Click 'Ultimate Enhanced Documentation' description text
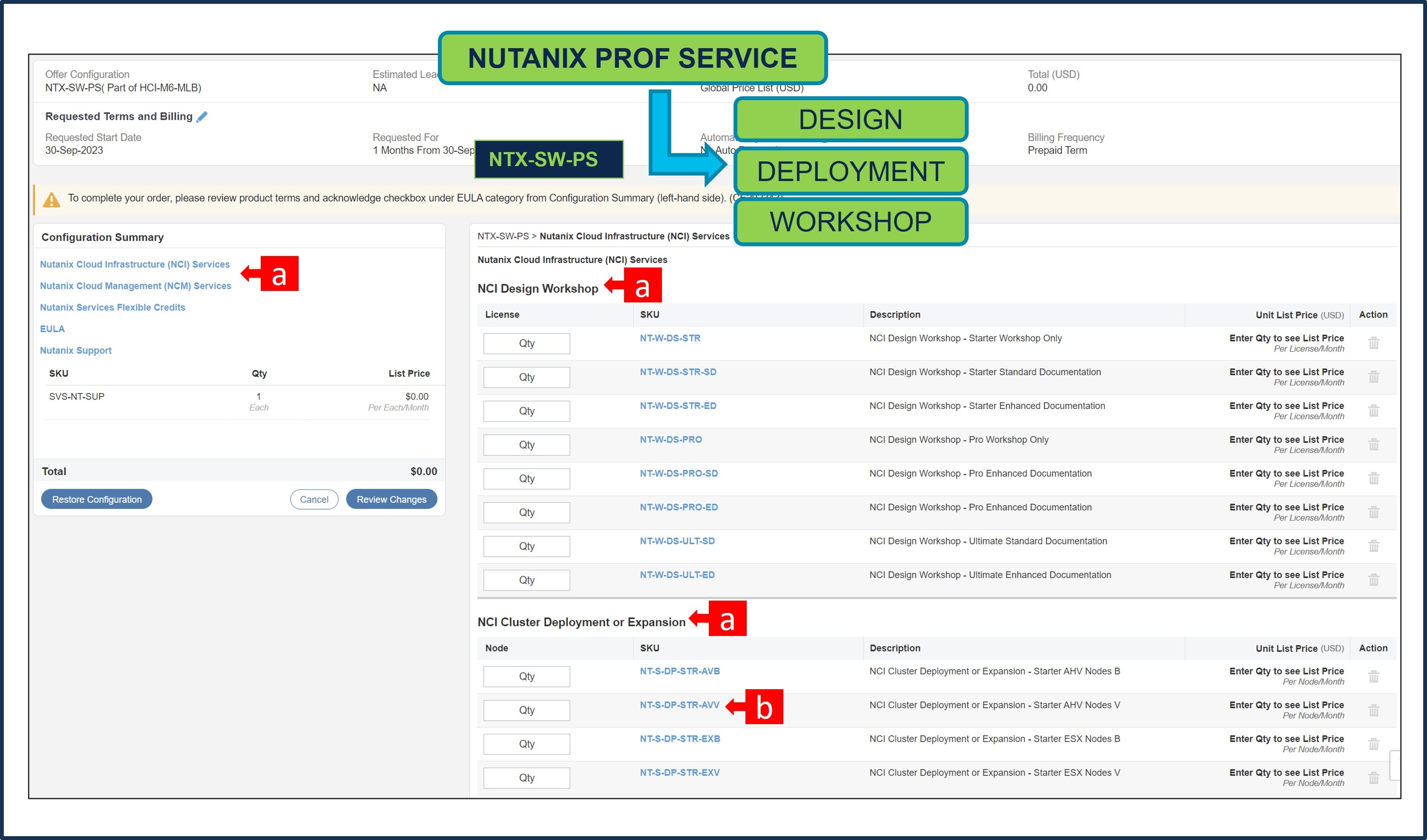 (1040, 575)
